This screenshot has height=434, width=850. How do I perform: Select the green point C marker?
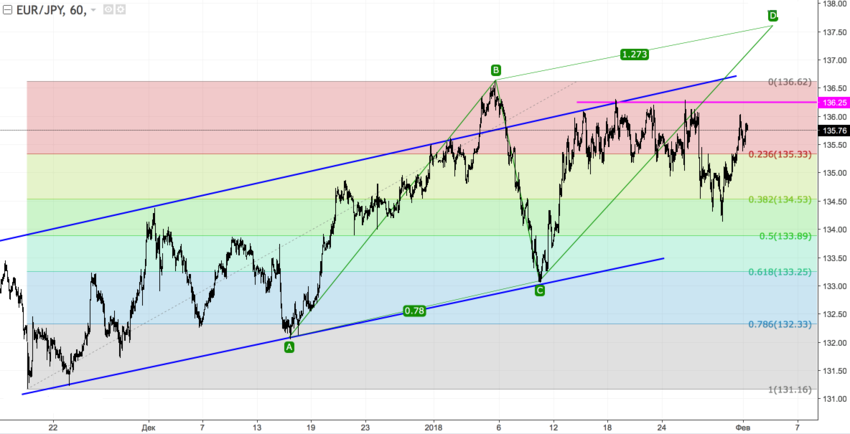coord(540,290)
